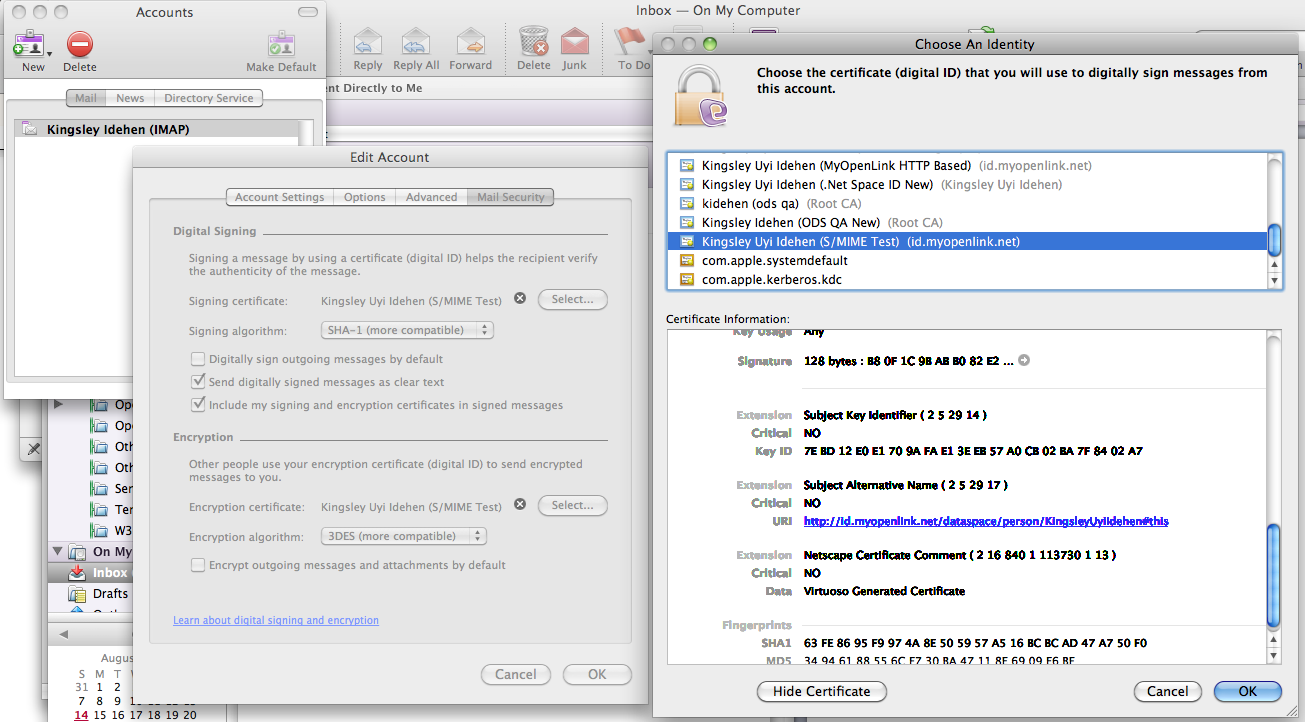Click the trash Delete icon in Inbox toolbar
The image size is (1305, 722).
click(534, 43)
